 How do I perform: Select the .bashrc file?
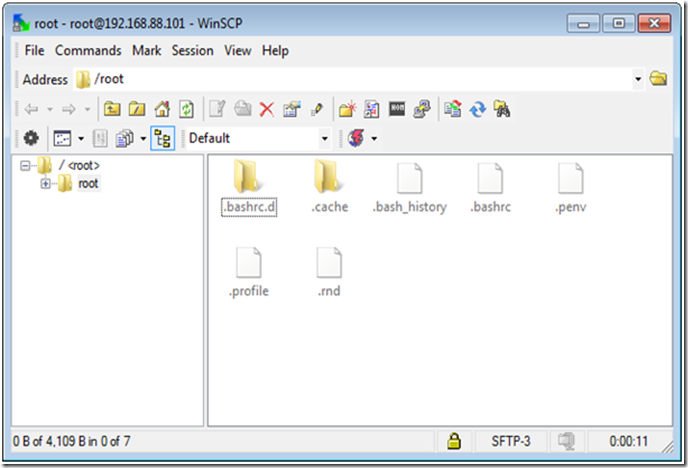(490, 189)
